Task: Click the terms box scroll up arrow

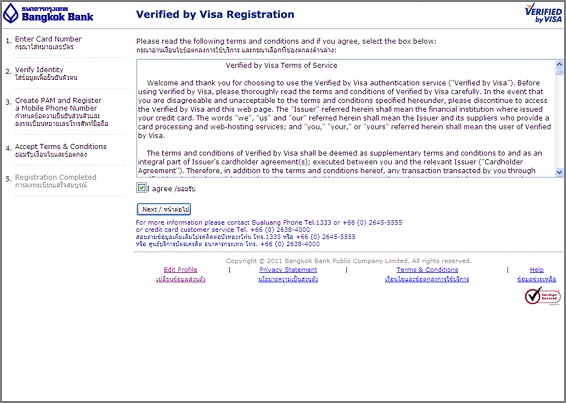Action: coord(559,64)
